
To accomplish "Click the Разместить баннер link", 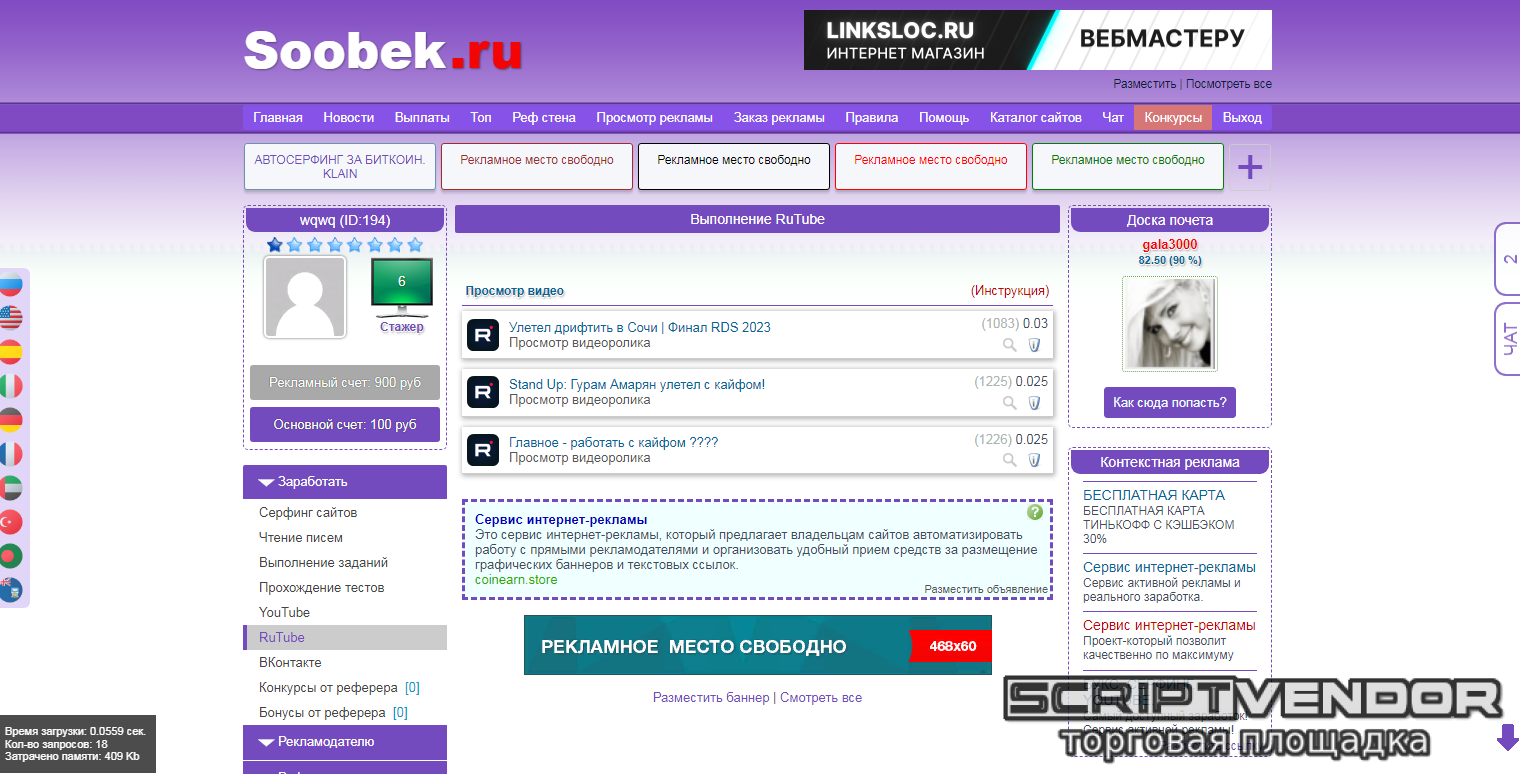I will 711,698.
